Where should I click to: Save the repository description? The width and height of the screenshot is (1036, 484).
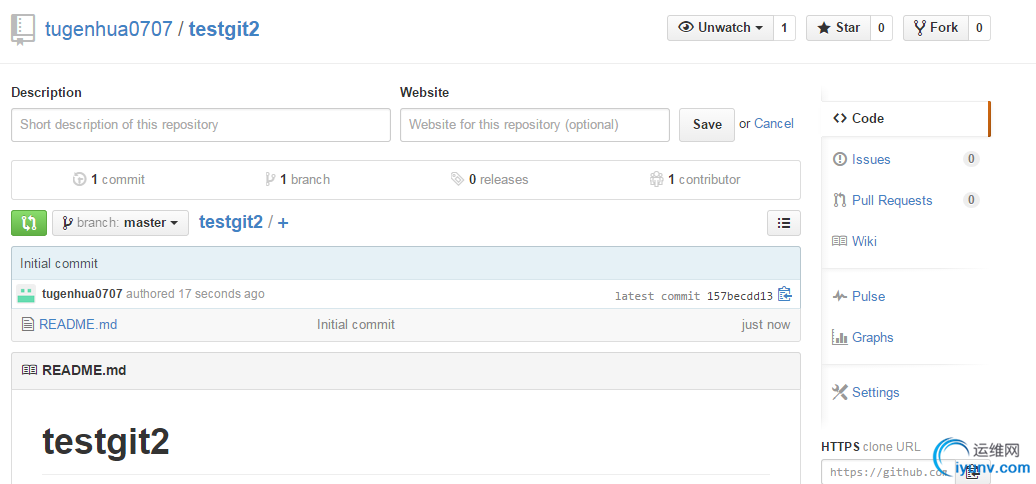pyautogui.click(x=707, y=124)
